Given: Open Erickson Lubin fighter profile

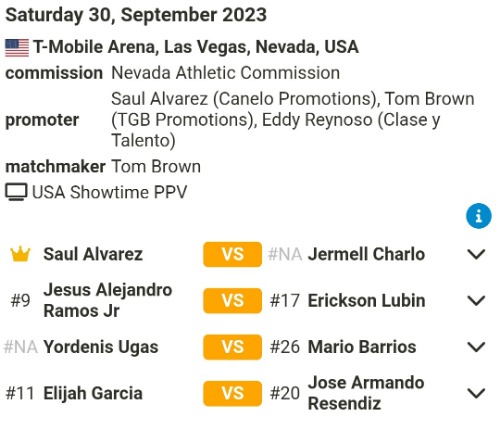Looking at the screenshot, I should coord(366,300).
